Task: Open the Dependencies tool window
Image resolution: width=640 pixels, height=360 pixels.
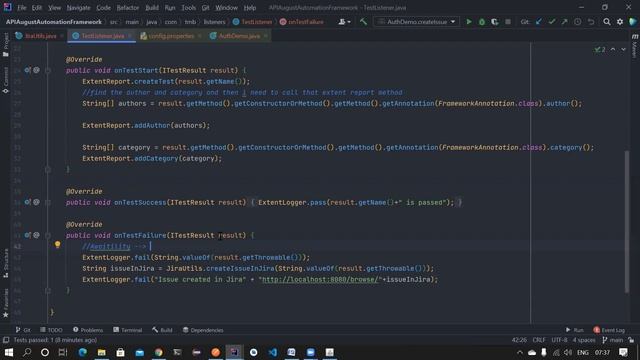Action: pos(203,330)
